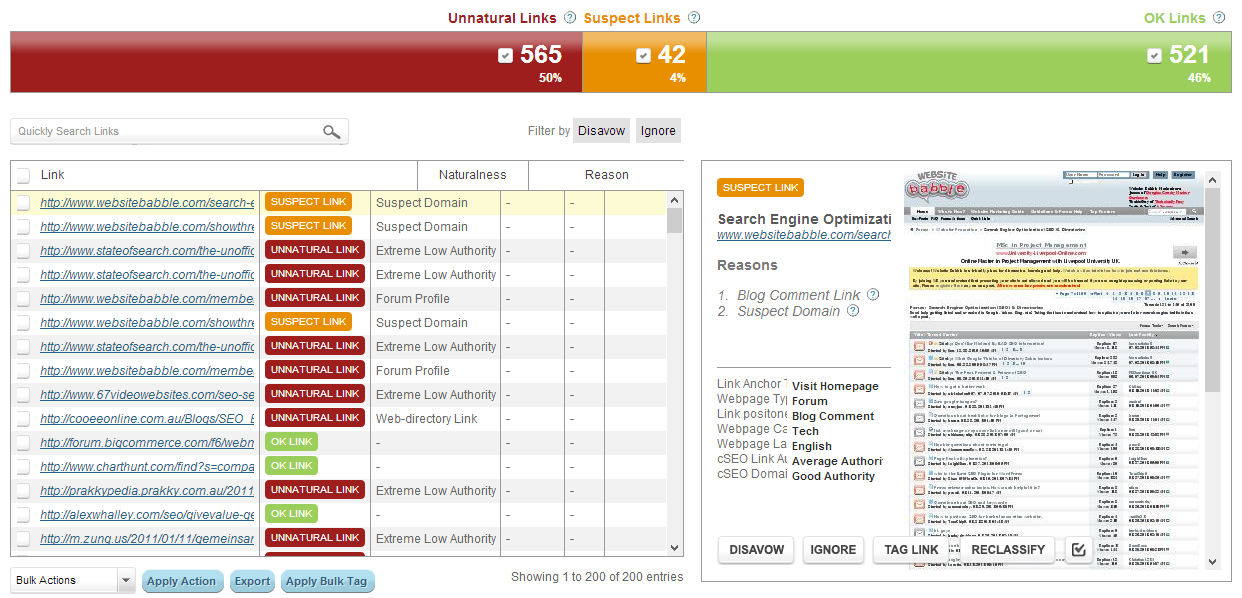Click the link table scrollbar down arrow

(x=675, y=548)
